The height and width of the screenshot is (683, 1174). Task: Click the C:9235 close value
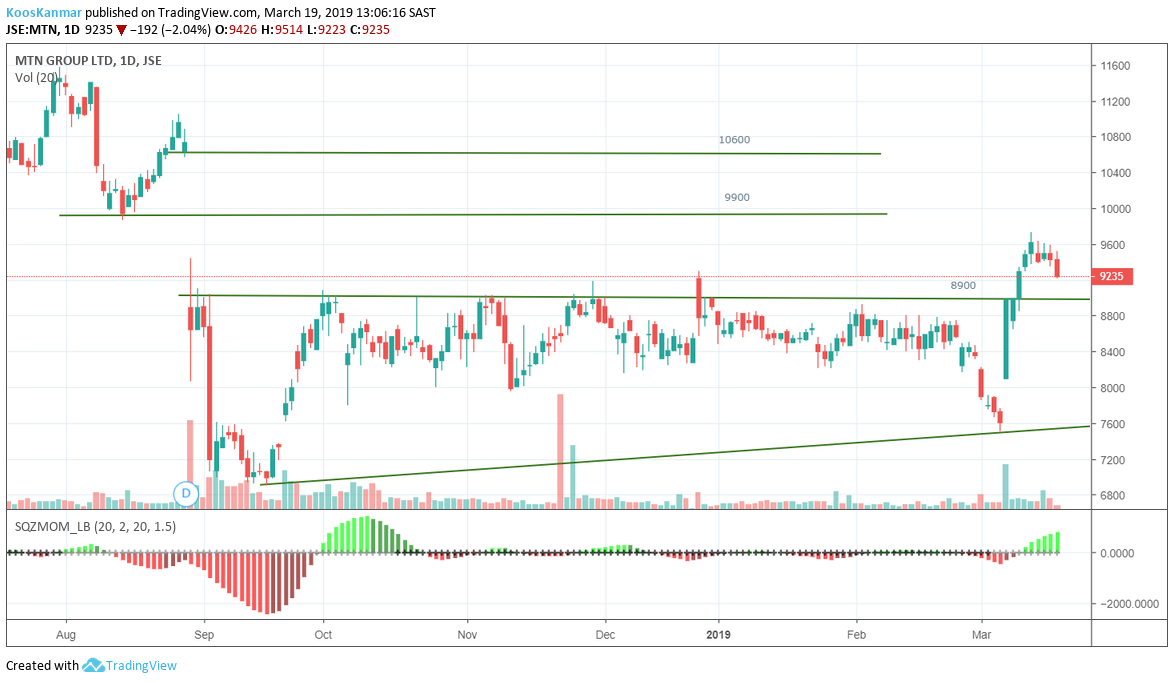pos(370,30)
